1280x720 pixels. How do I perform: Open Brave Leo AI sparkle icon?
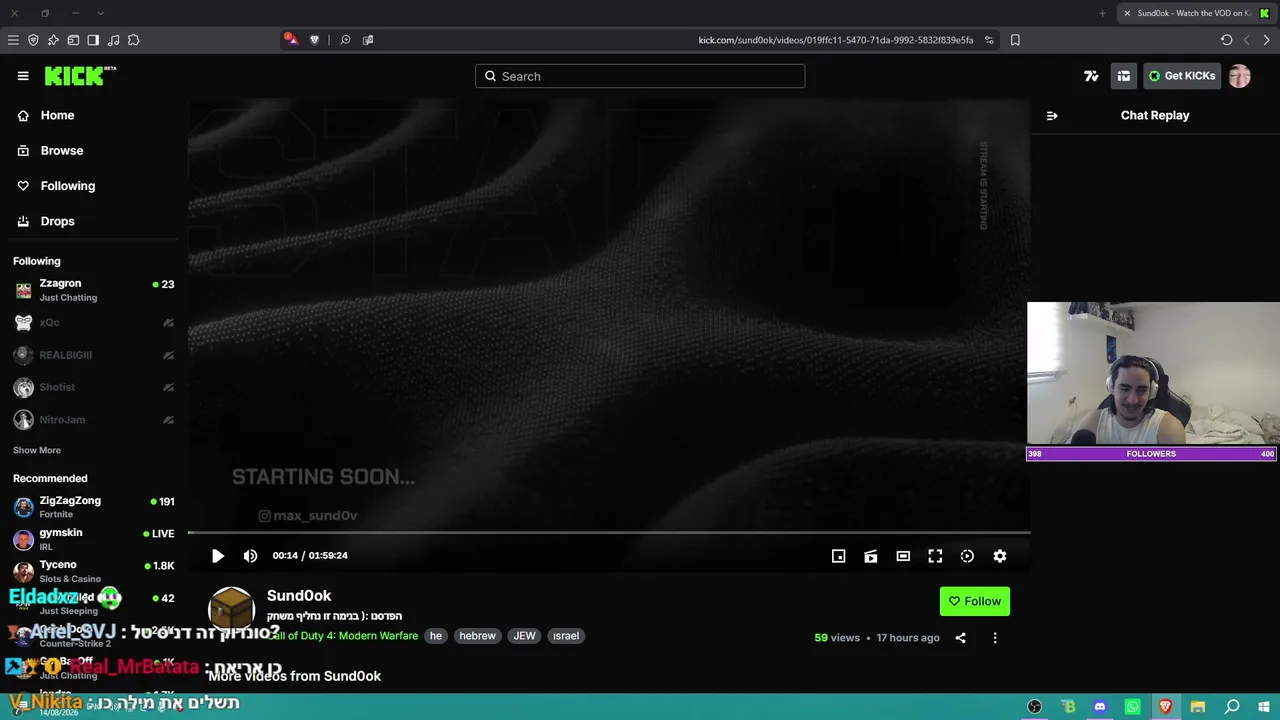(x=53, y=40)
